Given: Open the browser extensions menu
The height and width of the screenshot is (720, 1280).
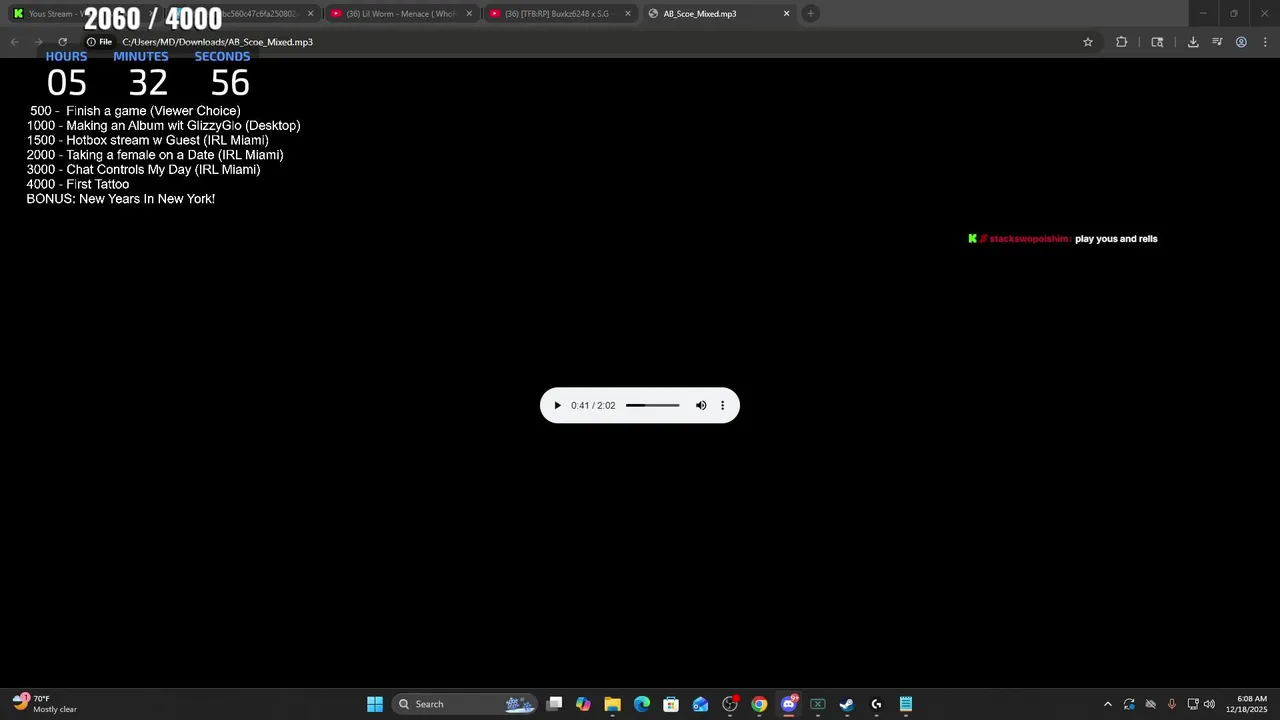Looking at the screenshot, I should 1121,42.
